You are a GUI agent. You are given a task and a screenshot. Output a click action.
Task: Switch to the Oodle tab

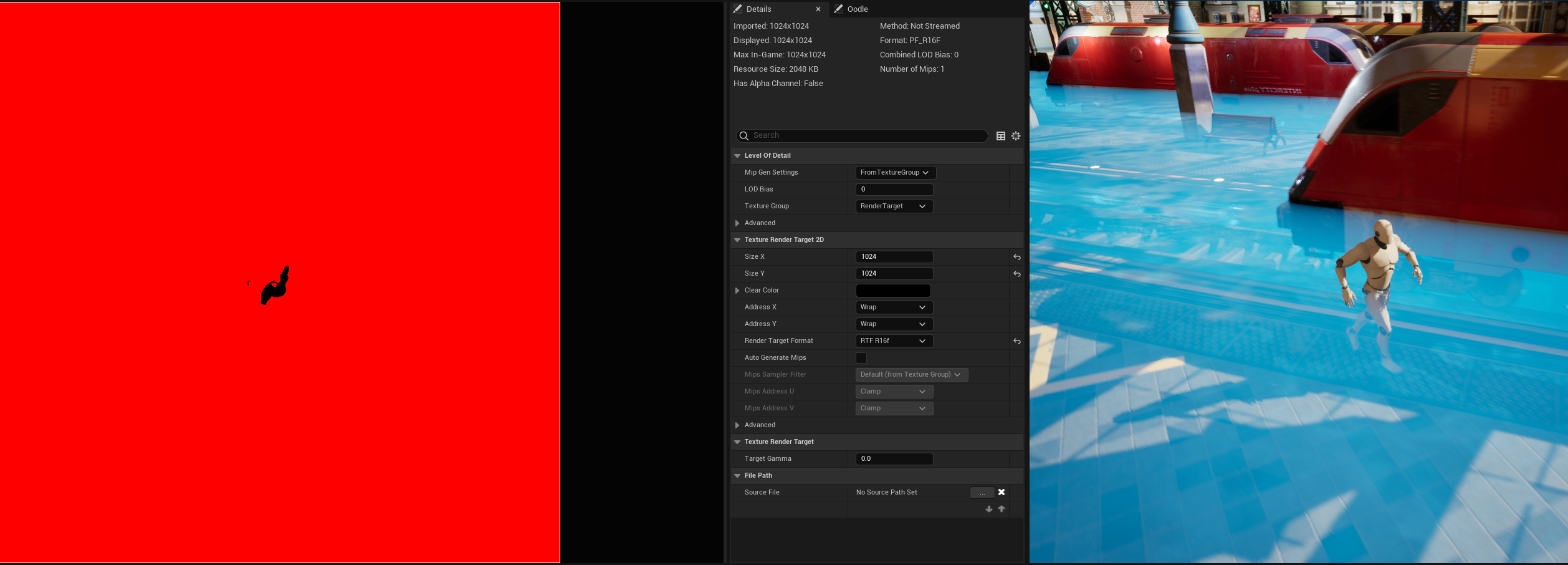point(856,9)
